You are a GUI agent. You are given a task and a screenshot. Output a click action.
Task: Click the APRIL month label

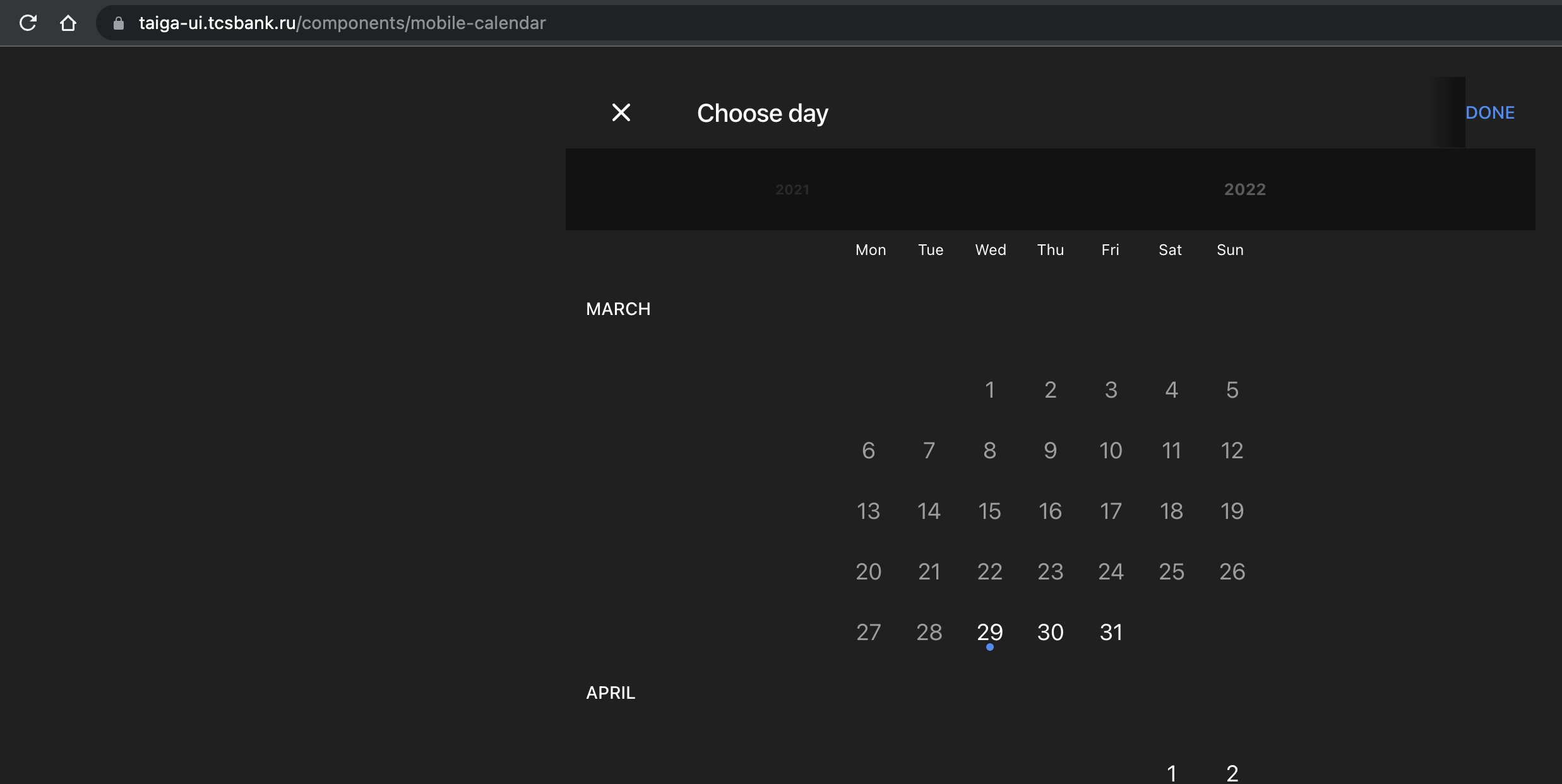(610, 692)
